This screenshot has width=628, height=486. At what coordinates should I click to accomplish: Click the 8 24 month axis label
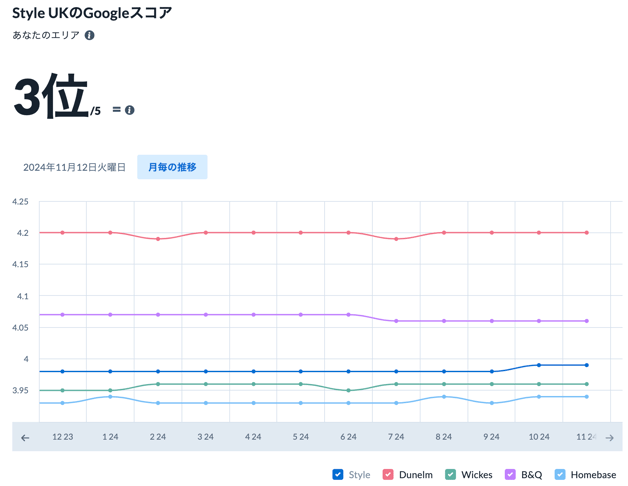pyautogui.click(x=444, y=437)
